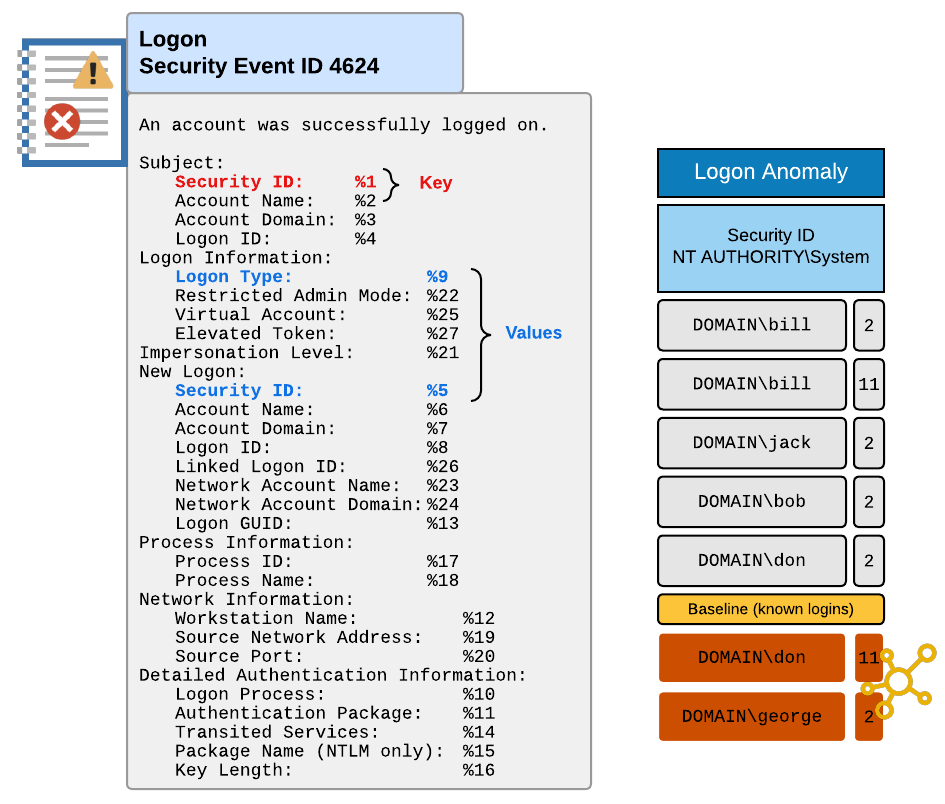Image resolution: width=945 pixels, height=804 pixels.
Task: Click the blue %5 value
Action: (437, 391)
